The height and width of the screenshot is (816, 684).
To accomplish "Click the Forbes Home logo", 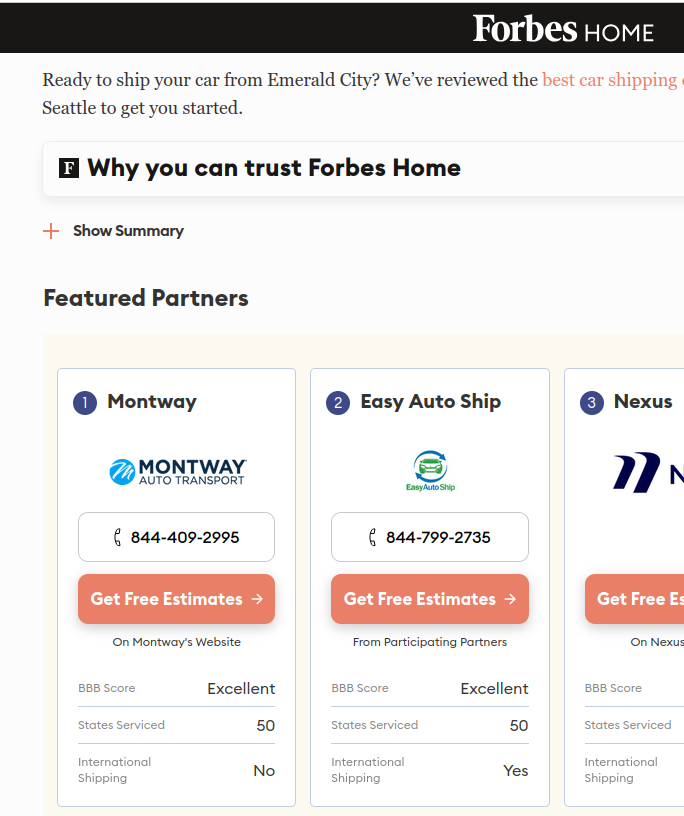I will pos(563,29).
